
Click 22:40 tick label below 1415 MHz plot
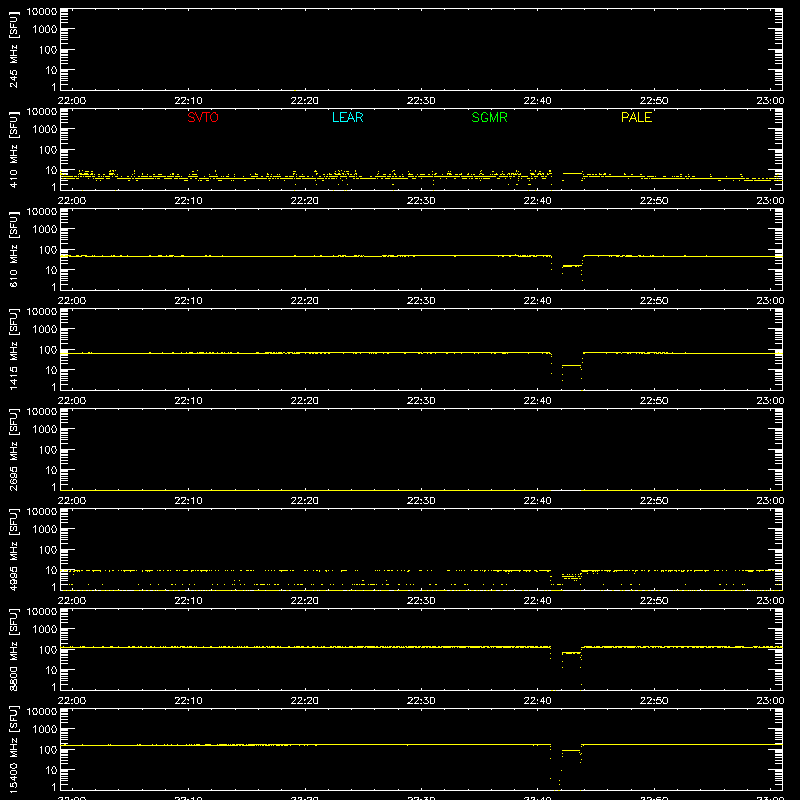point(537,401)
